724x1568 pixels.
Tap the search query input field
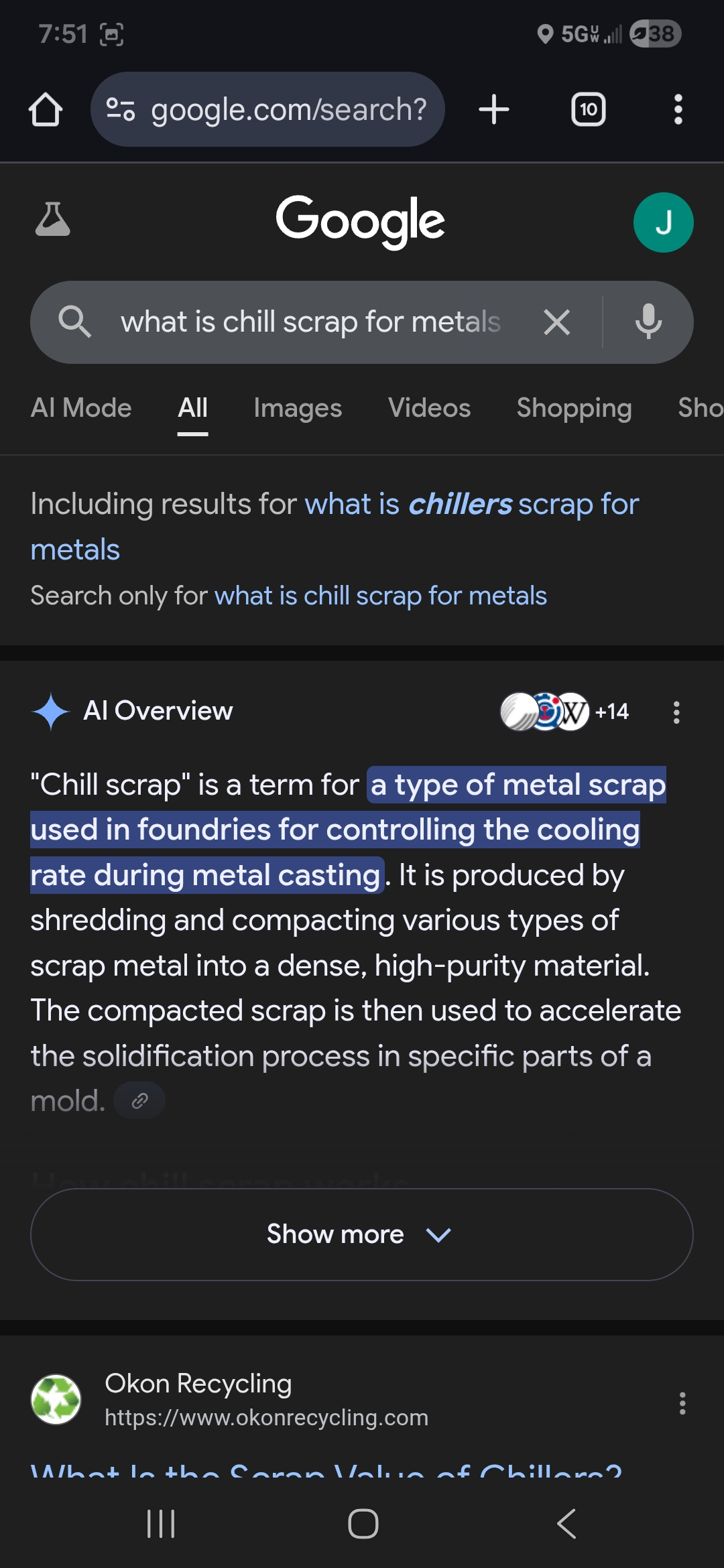[x=310, y=322]
